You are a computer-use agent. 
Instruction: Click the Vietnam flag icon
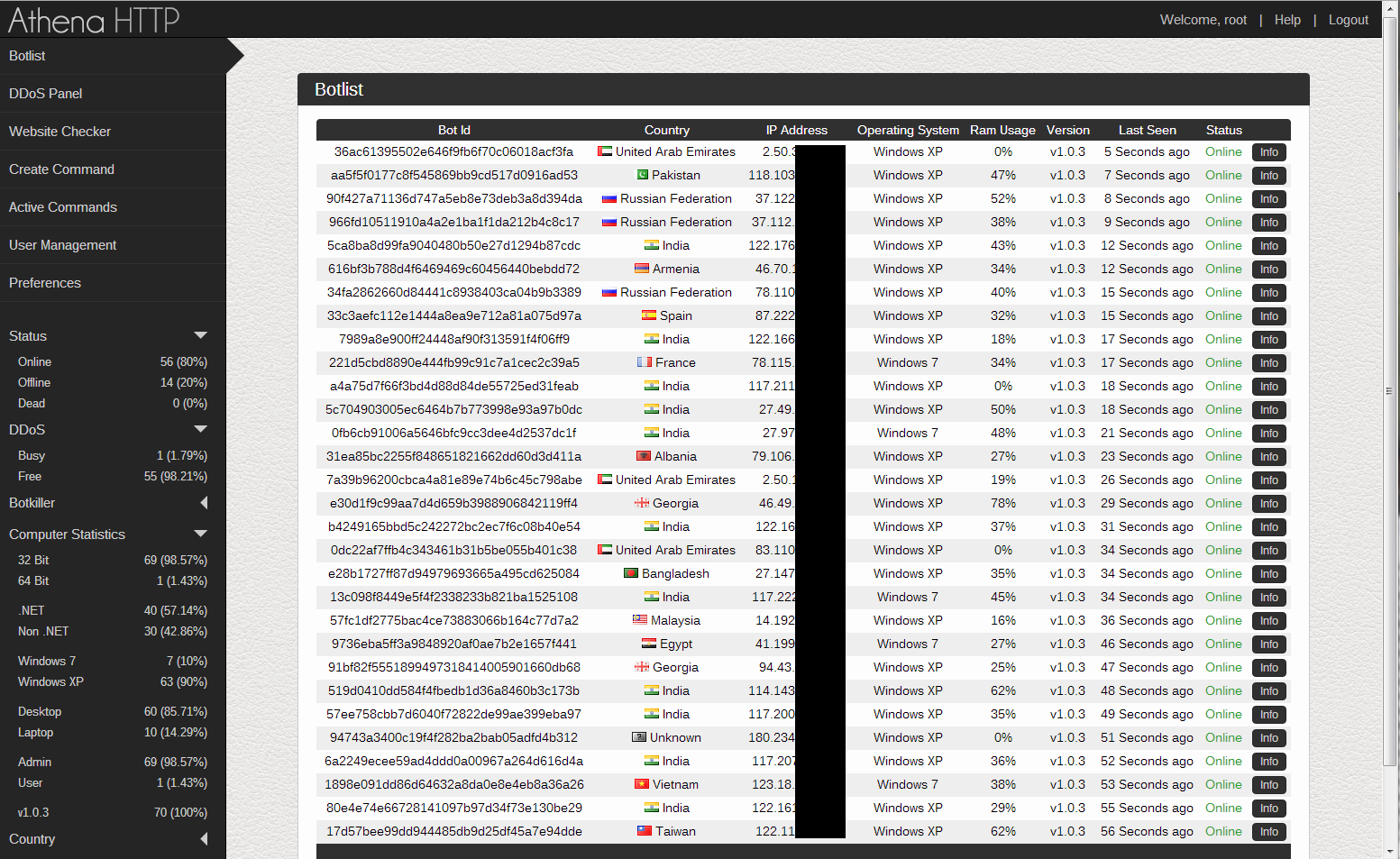pyautogui.click(x=642, y=784)
